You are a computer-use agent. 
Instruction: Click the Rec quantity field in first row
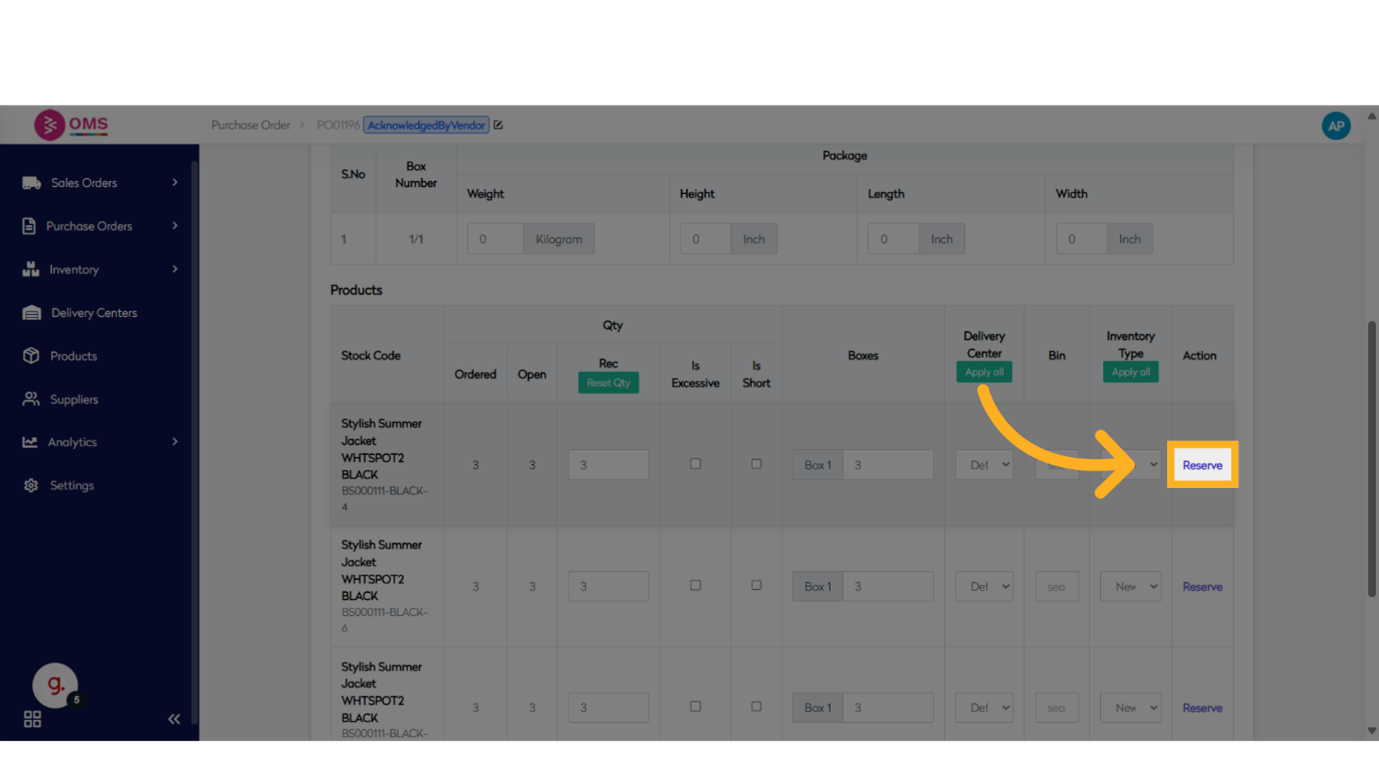click(608, 465)
